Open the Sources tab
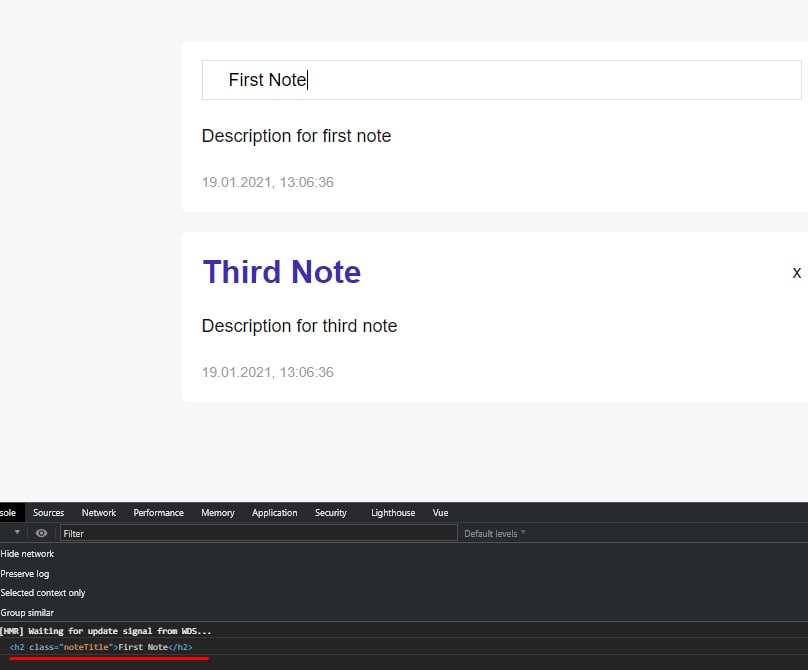 [x=48, y=513]
